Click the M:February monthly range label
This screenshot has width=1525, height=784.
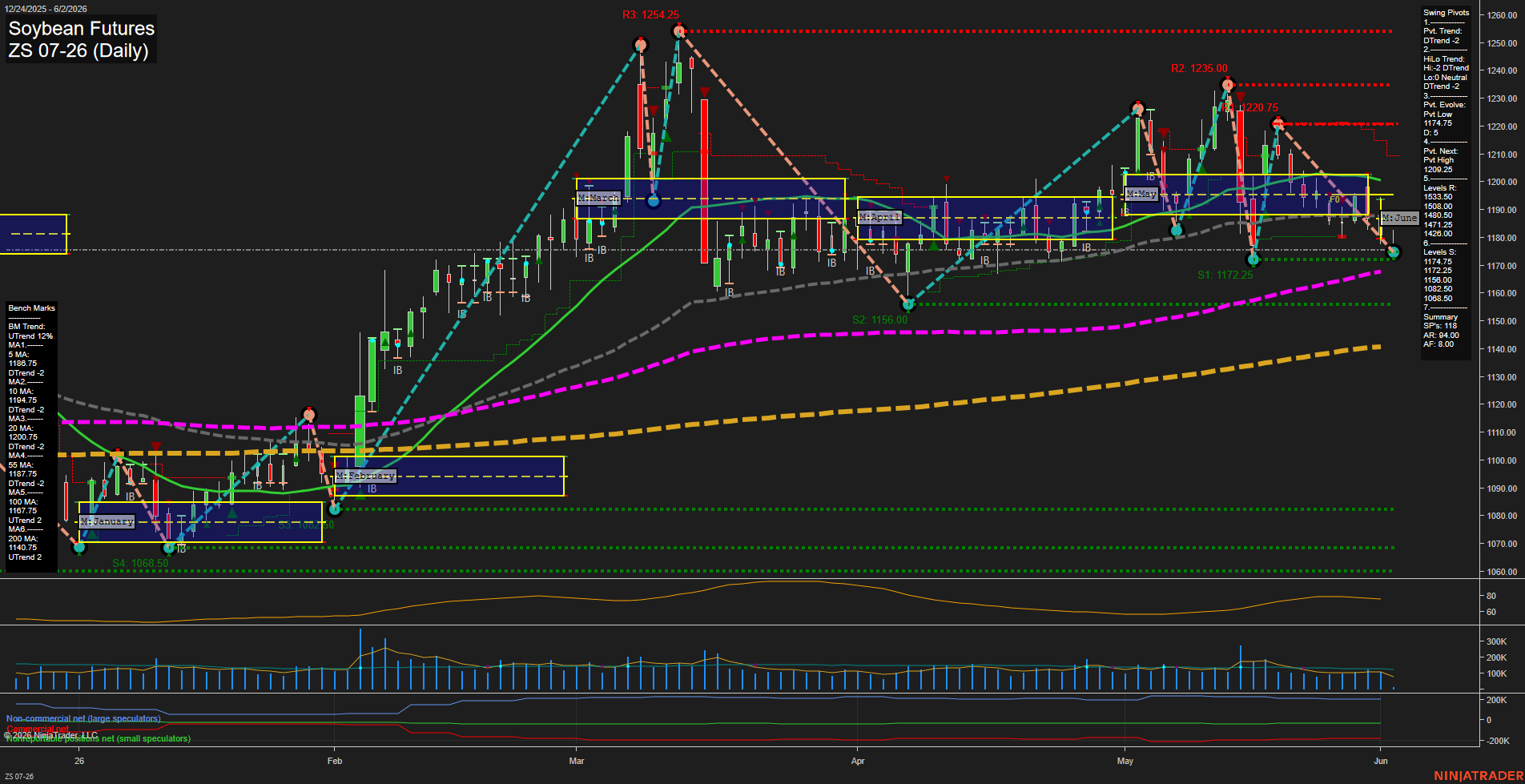365,476
